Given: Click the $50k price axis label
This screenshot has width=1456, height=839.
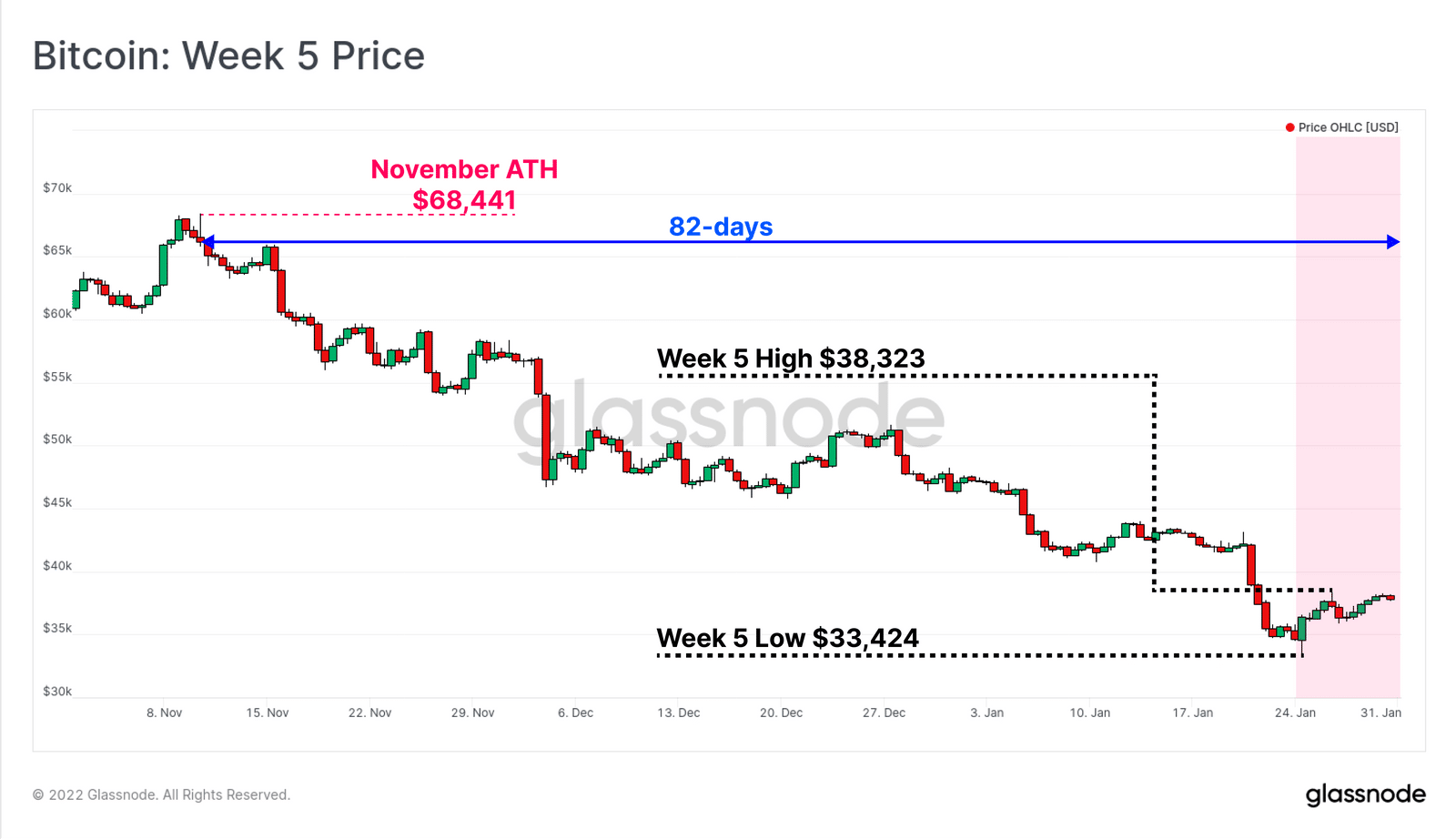Looking at the screenshot, I should (57, 440).
